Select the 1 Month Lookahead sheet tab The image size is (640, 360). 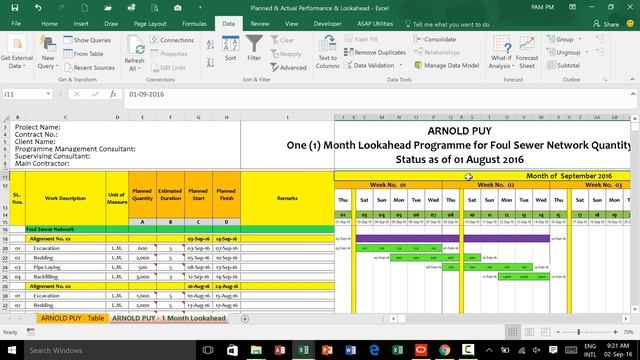click(169, 318)
